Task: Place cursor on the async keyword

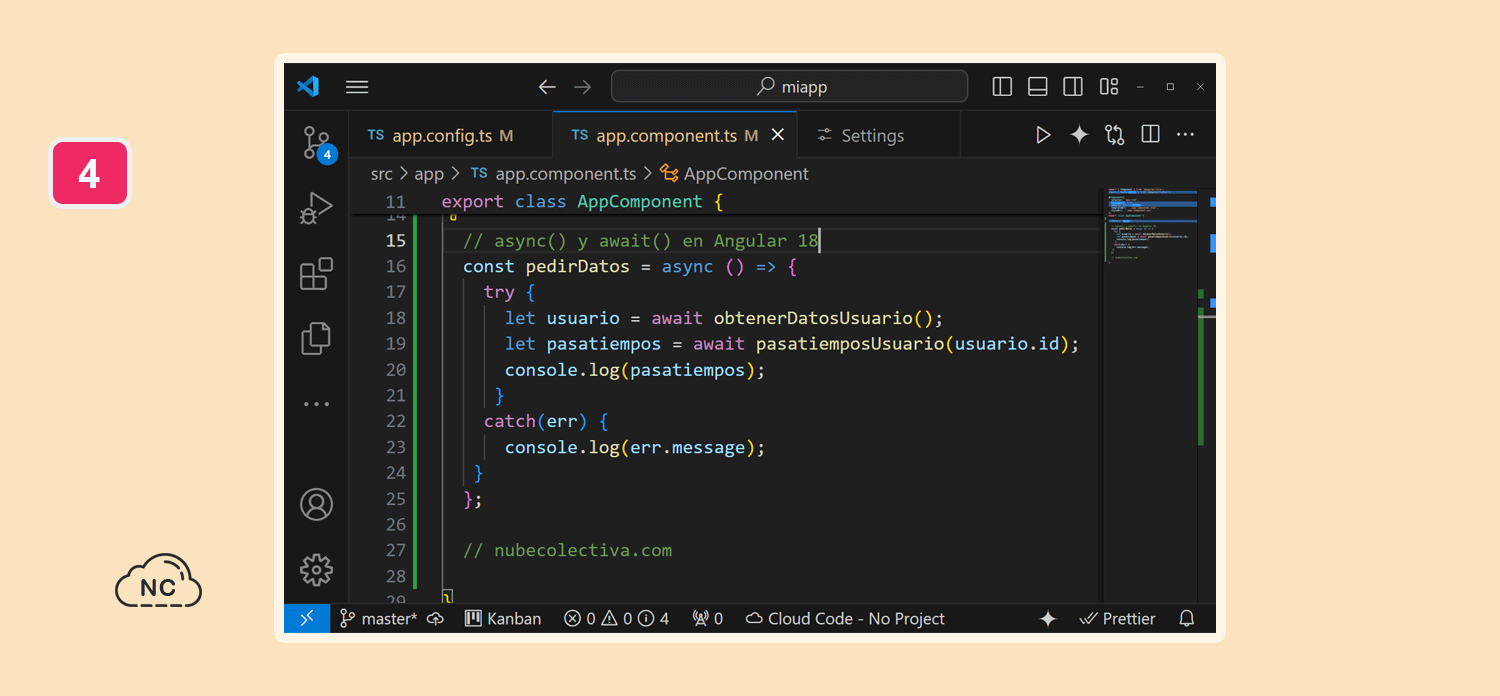Action: [687, 266]
